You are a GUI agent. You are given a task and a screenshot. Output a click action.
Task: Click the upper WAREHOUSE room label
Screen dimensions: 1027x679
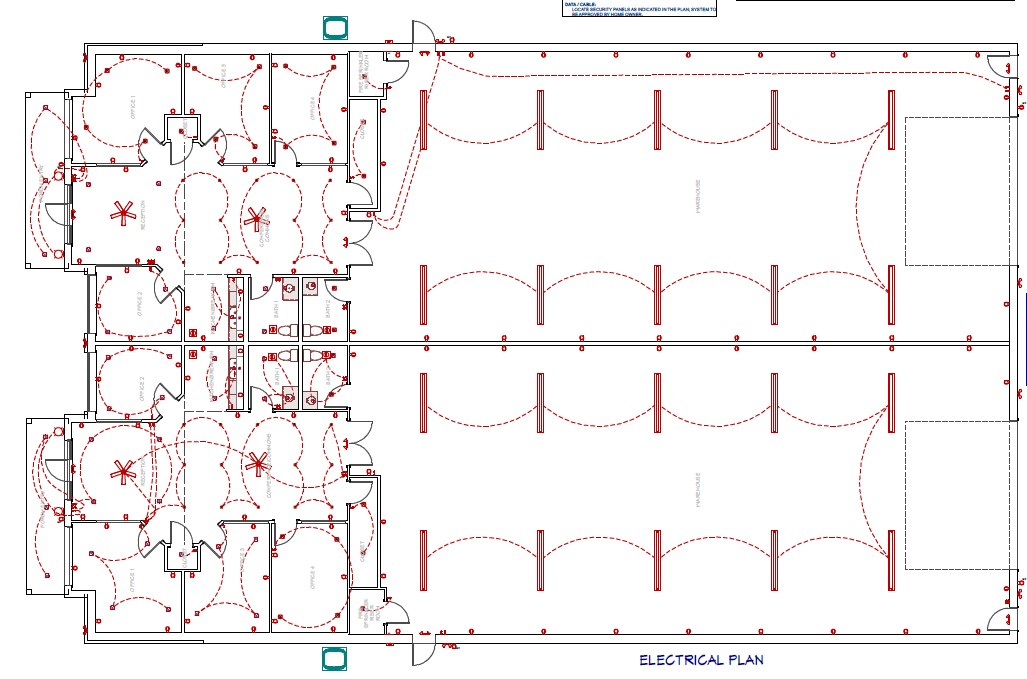coord(699,196)
